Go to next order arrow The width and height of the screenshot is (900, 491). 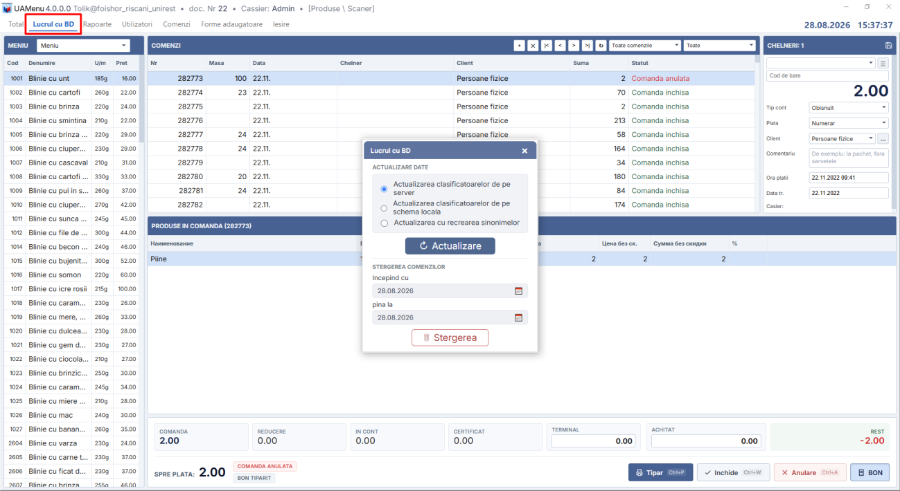573,45
